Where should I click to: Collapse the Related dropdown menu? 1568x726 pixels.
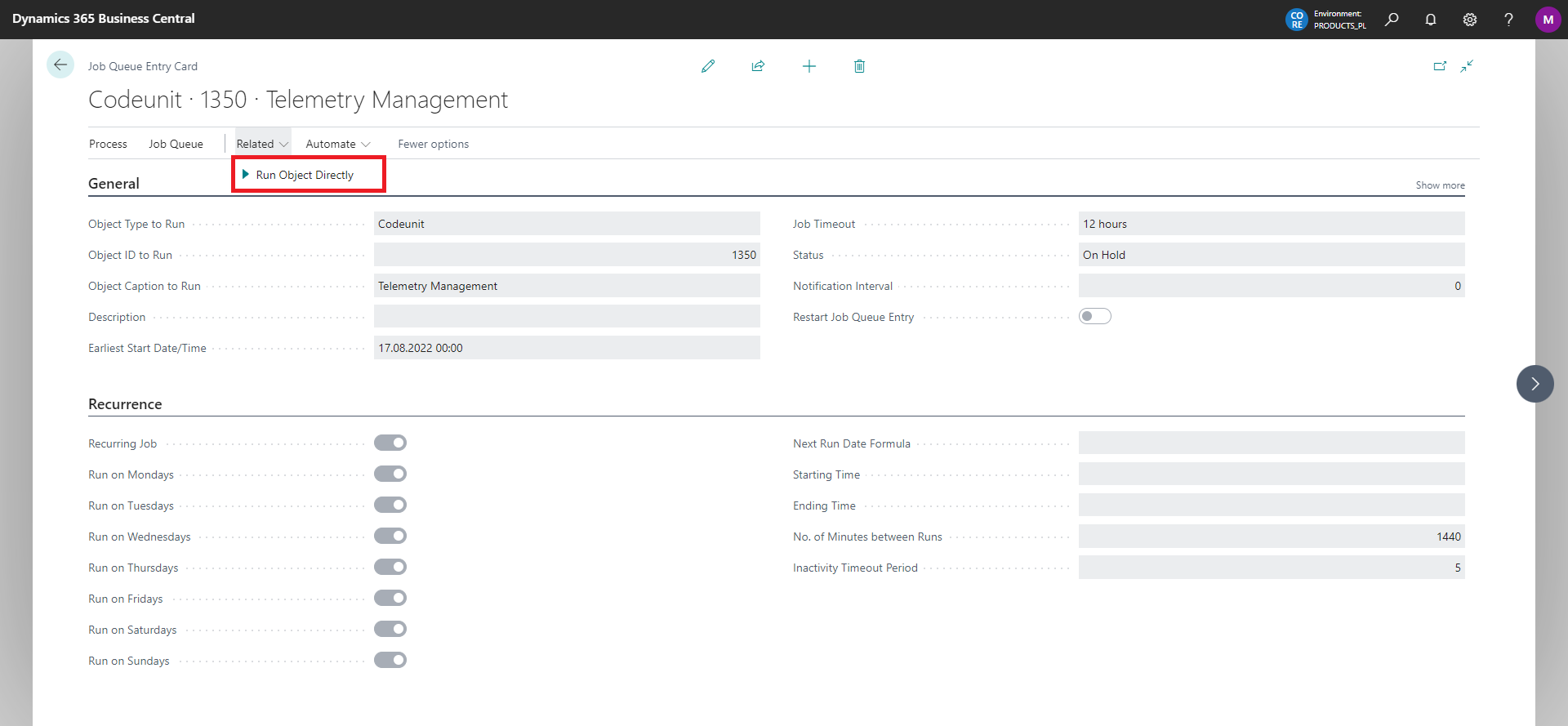[x=262, y=144]
